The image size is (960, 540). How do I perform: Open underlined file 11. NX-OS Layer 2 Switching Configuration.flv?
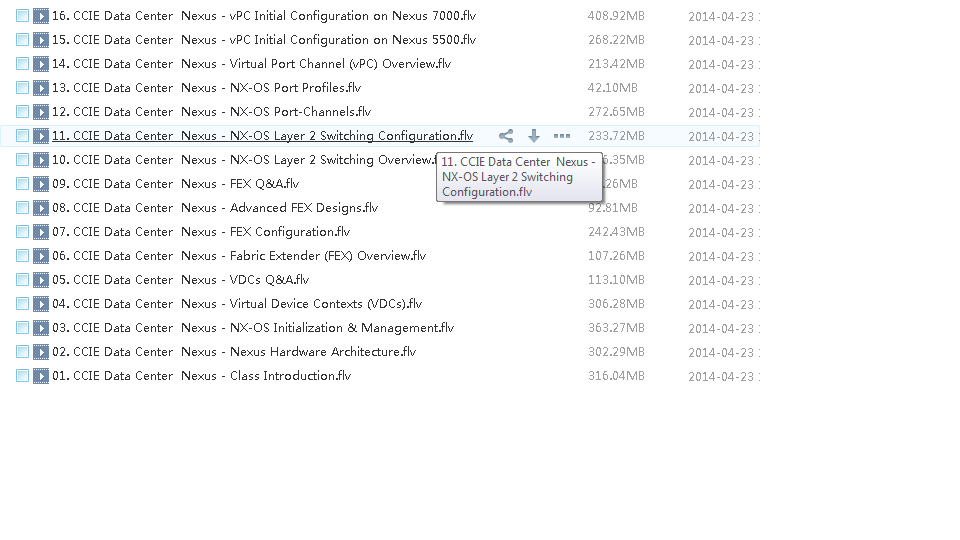click(263, 136)
